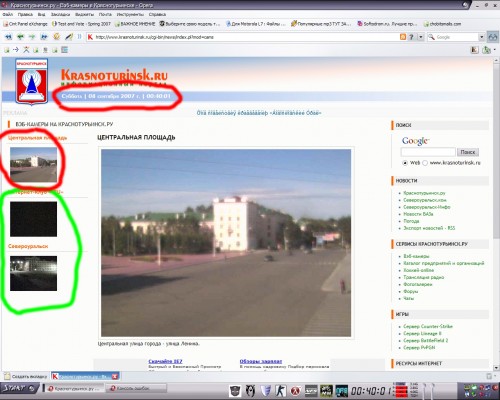Open the Test and Vote - Spring 2007 bookmark
The width and height of the screenshot is (500, 400).
tap(81, 24)
